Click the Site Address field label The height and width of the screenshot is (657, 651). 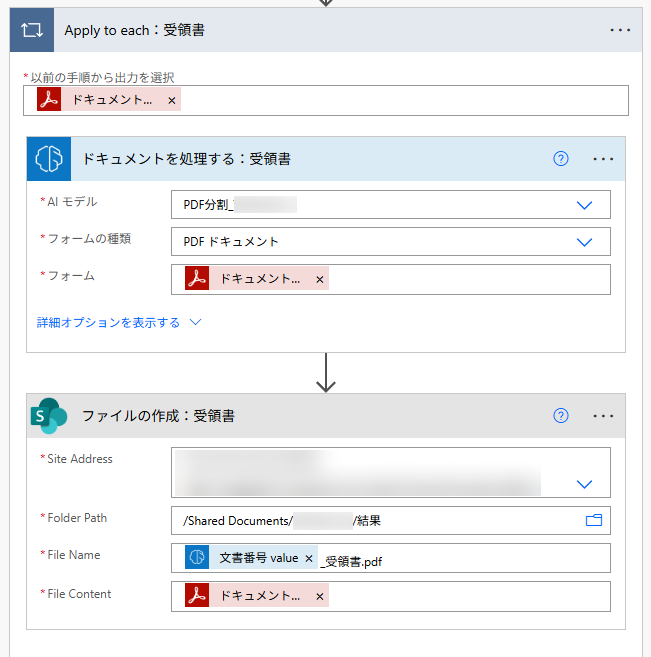click(80, 459)
